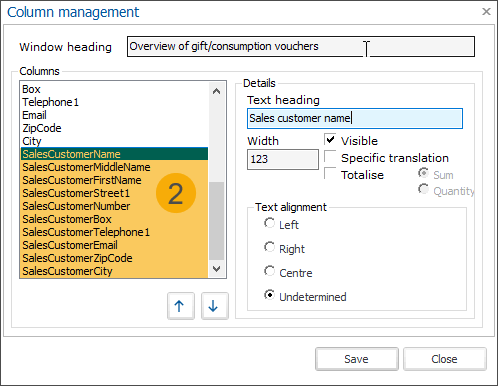The height and width of the screenshot is (386, 498).
Task: Choose Left text alignment
Action: point(269,223)
